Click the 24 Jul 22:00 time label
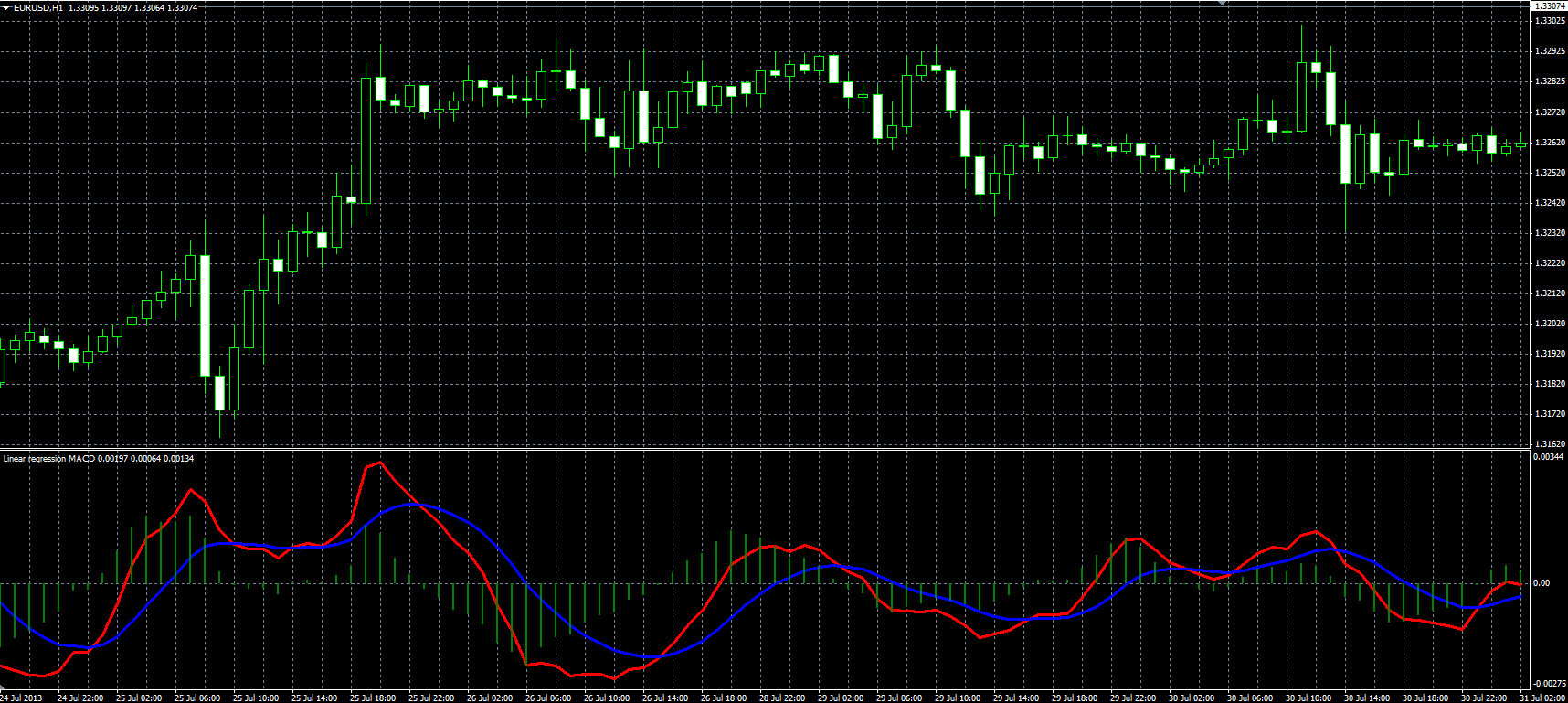Viewport: 1568px width, 703px height. pyautogui.click(x=80, y=698)
